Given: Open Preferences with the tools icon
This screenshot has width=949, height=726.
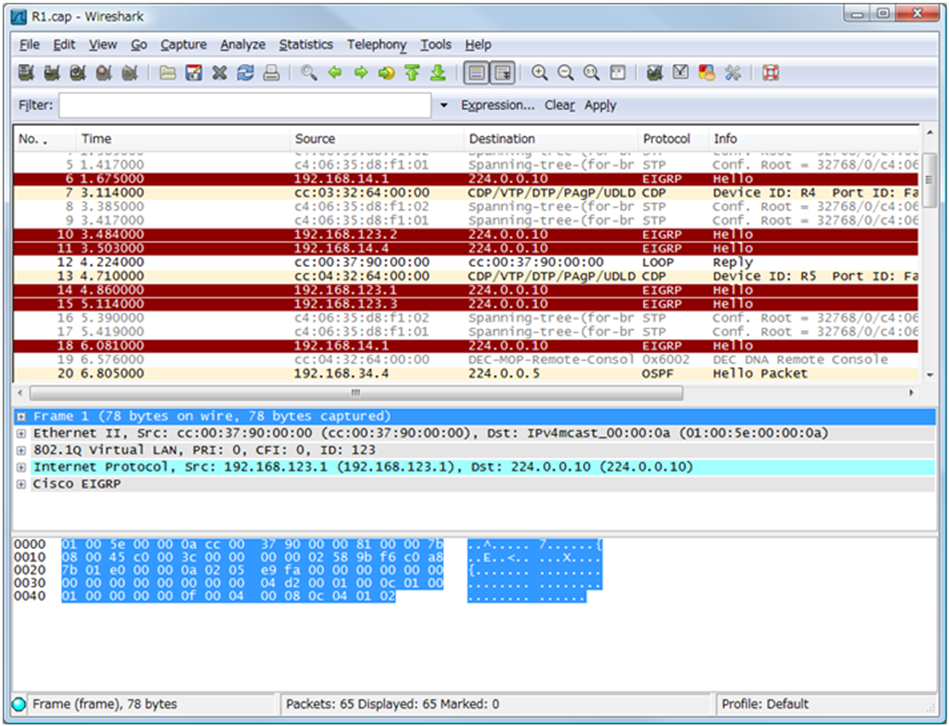Looking at the screenshot, I should point(733,73).
